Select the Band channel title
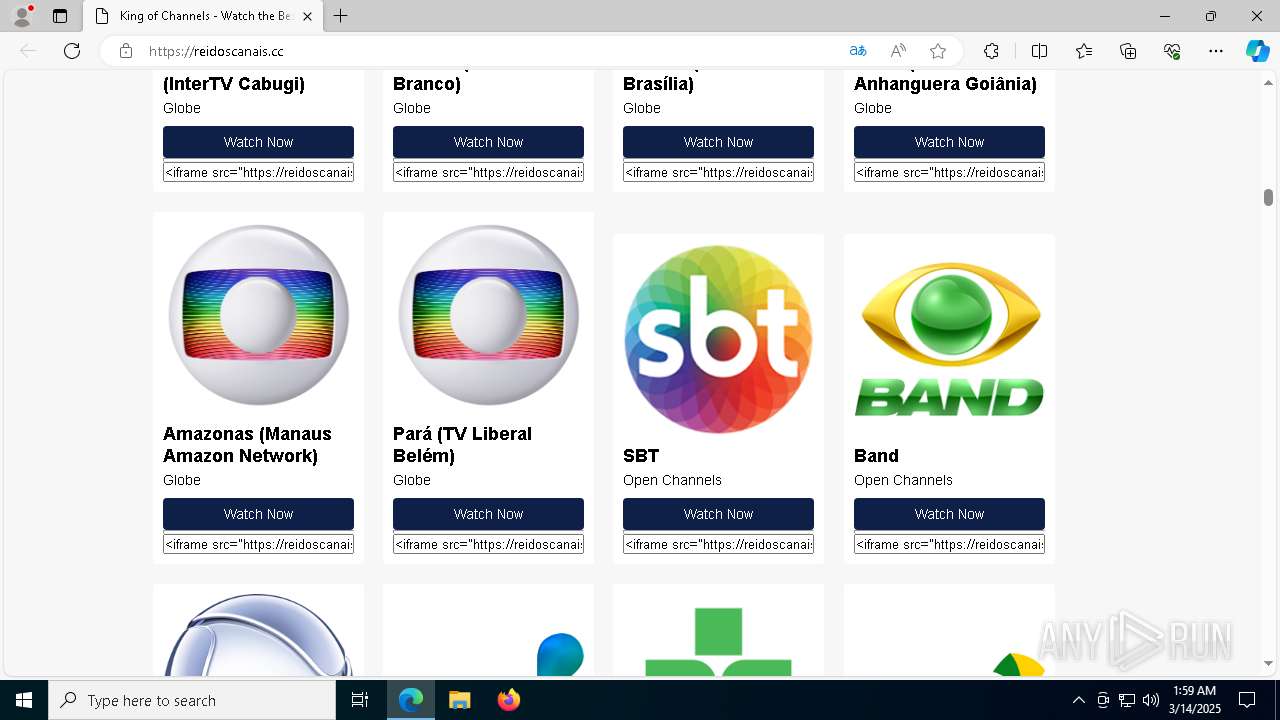Screen dimensions: 1280x720 pyautogui.click(x=876, y=456)
